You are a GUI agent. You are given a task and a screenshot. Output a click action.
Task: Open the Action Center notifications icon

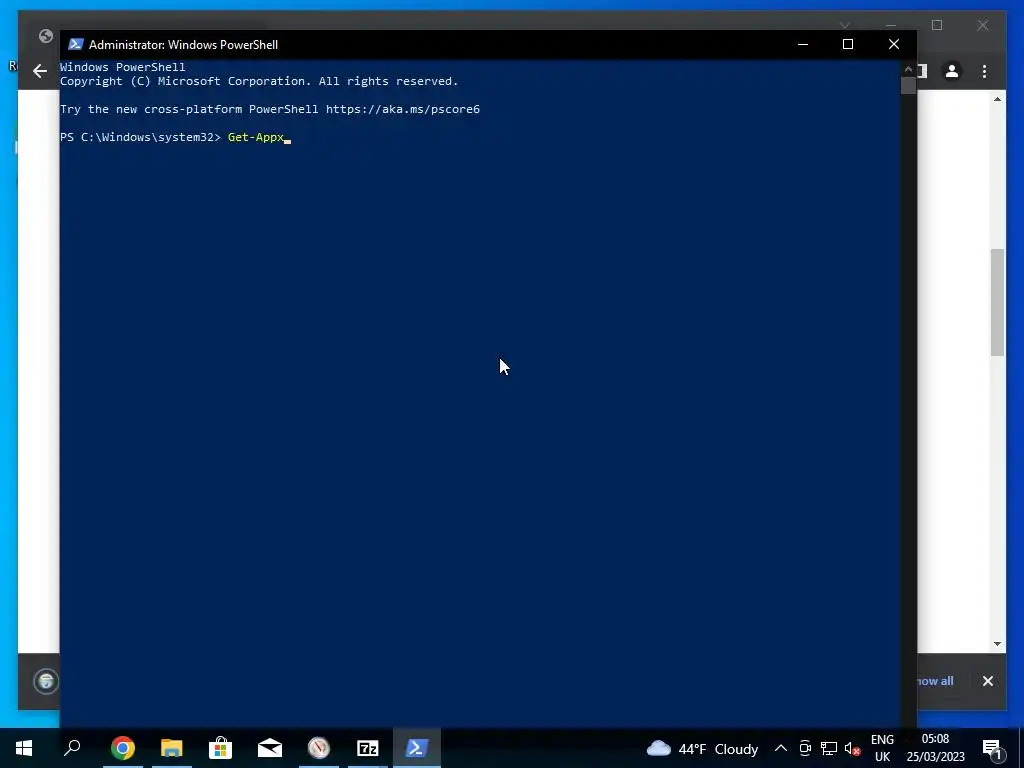click(992, 748)
